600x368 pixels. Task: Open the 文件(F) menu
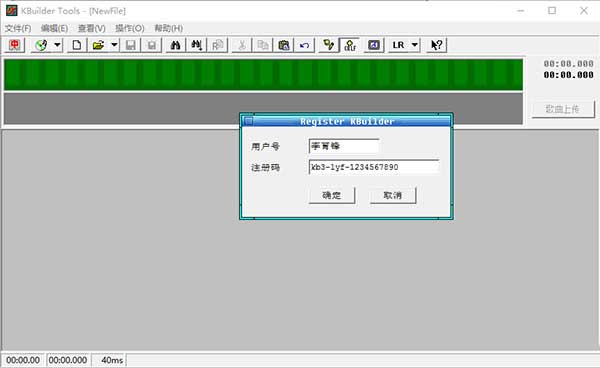coord(18,28)
